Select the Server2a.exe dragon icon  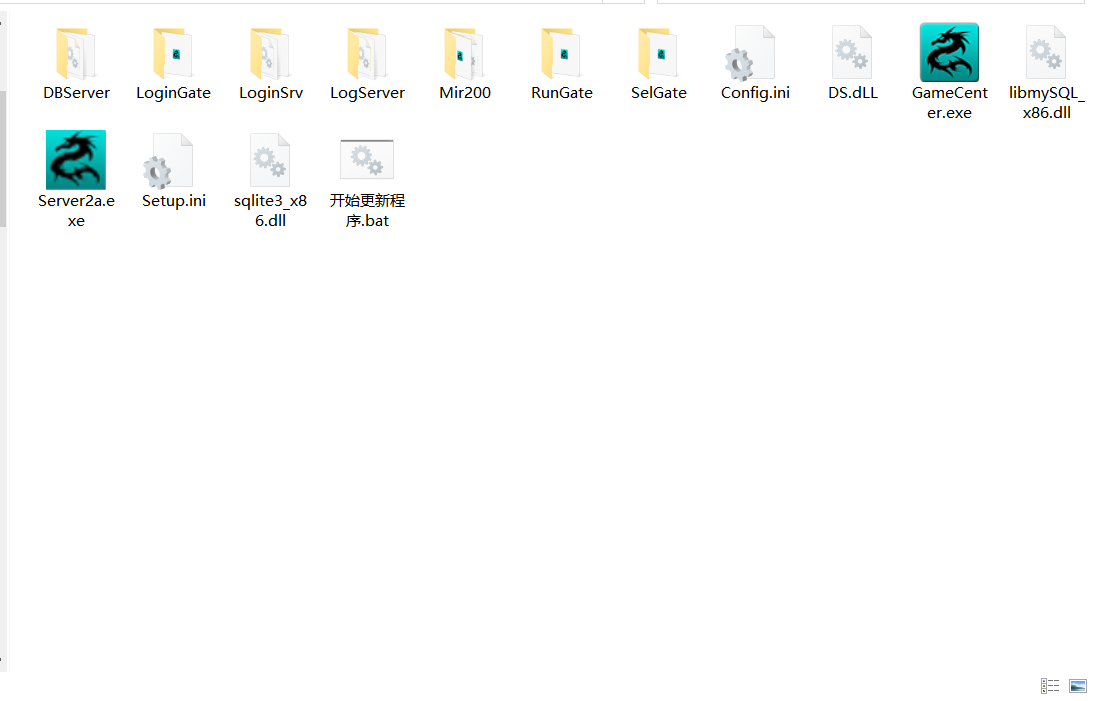(76, 160)
